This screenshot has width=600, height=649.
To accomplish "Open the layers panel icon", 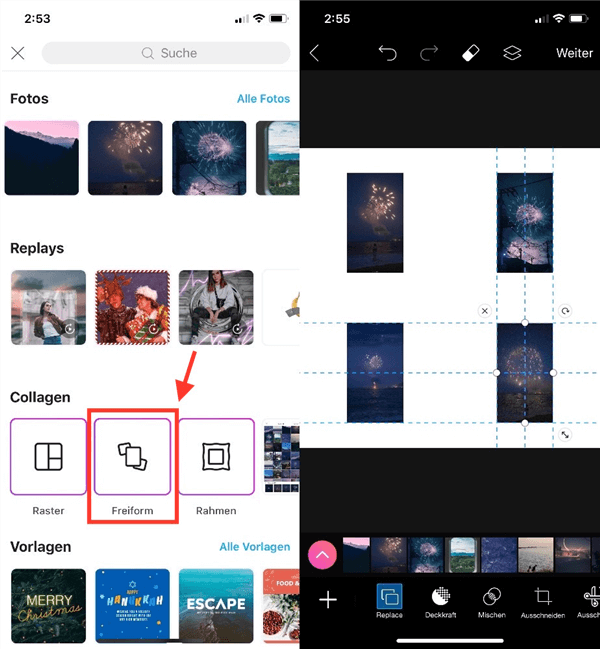I will tap(512, 53).
